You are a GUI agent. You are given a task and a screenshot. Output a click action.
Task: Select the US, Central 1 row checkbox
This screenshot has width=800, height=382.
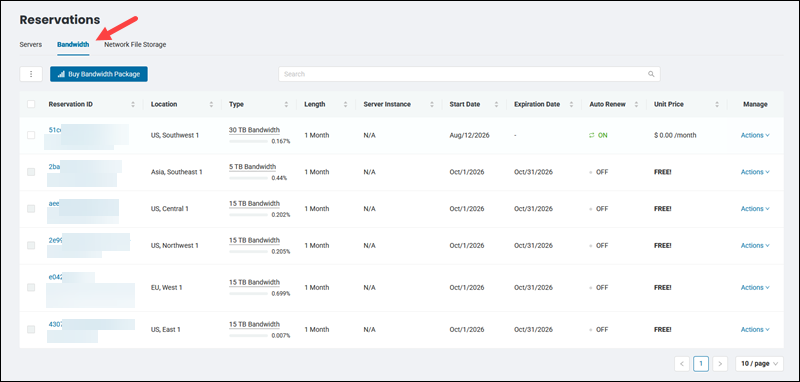pyautogui.click(x=31, y=209)
